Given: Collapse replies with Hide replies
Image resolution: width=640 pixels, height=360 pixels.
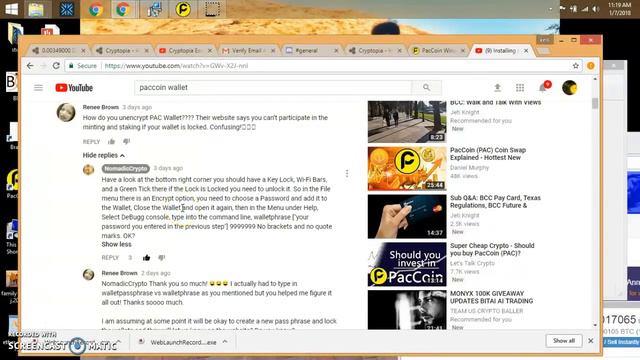Looking at the screenshot, I should pos(104,155).
